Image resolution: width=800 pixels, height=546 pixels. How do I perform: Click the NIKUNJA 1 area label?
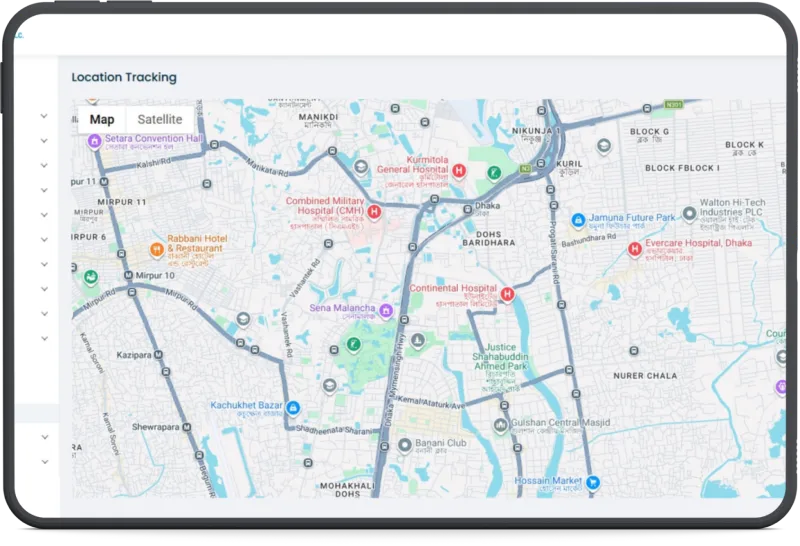click(x=536, y=131)
